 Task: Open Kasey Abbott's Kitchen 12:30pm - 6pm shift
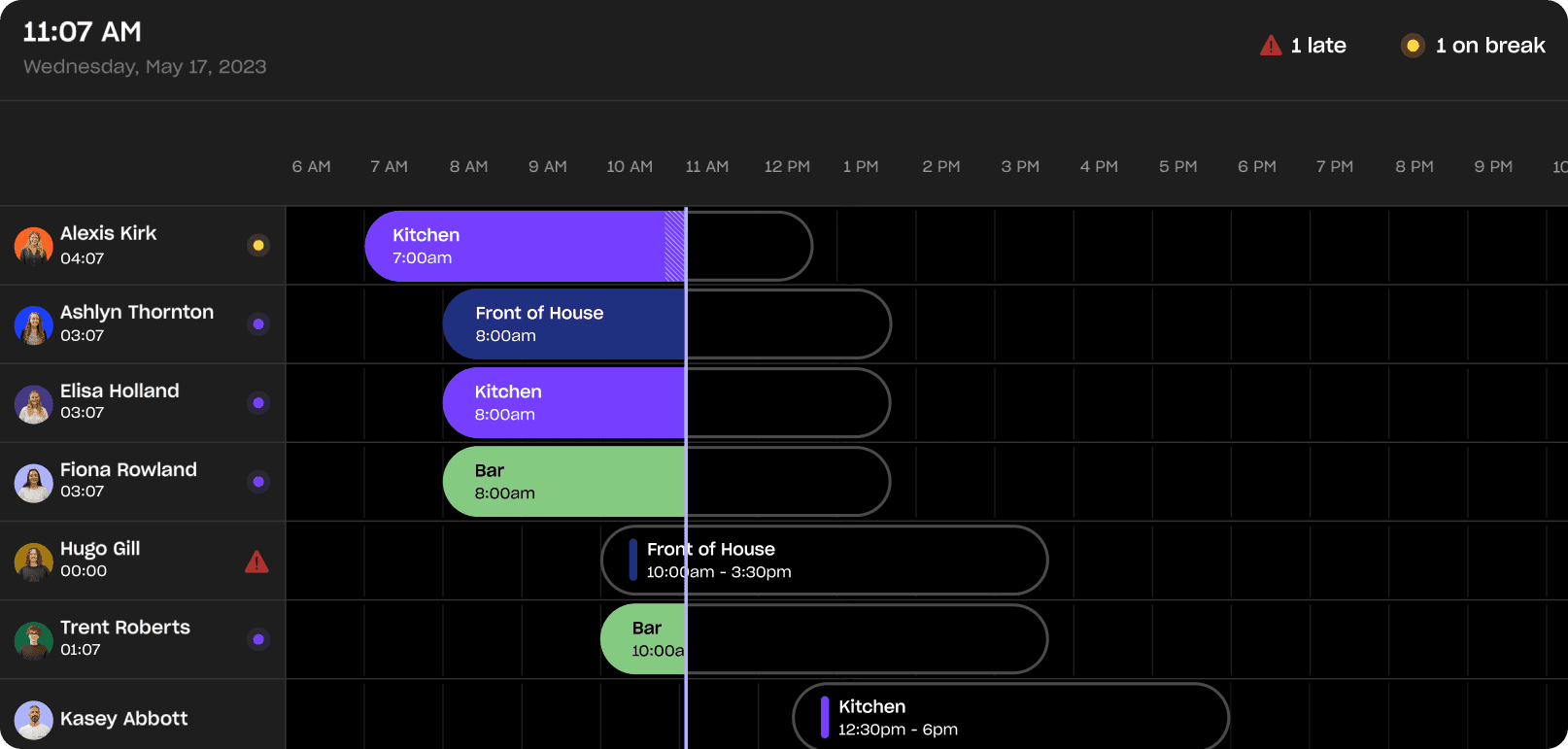point(1010,718)
